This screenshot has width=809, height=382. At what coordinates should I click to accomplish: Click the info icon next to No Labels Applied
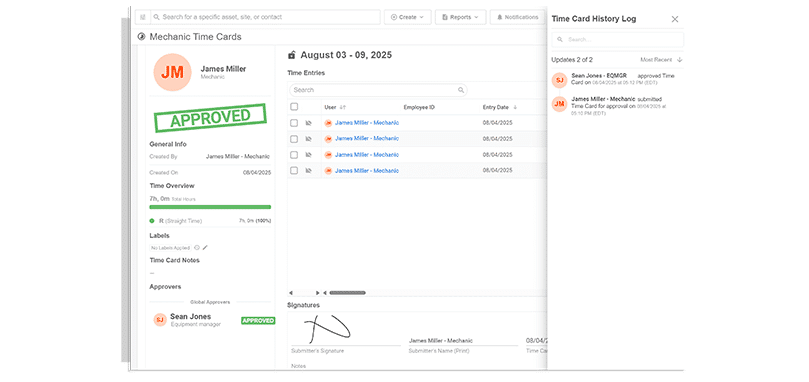tap(197, 248)
